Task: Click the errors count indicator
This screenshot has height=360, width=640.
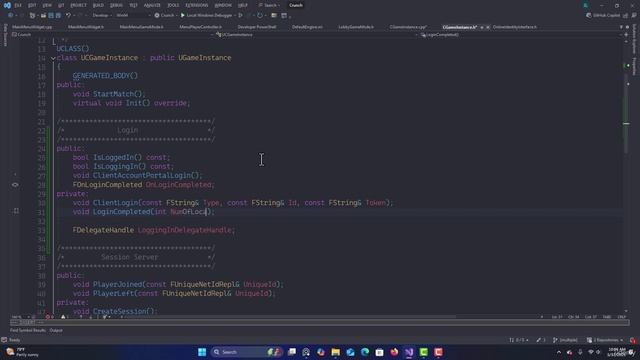Action: tap(49, 317)
